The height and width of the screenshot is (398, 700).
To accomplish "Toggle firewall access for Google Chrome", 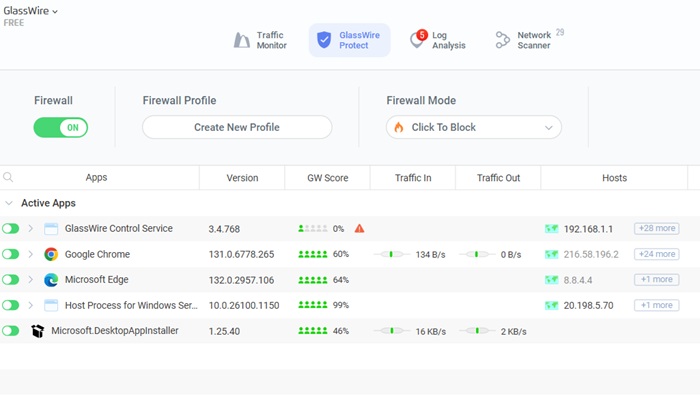I will [10, 254].
